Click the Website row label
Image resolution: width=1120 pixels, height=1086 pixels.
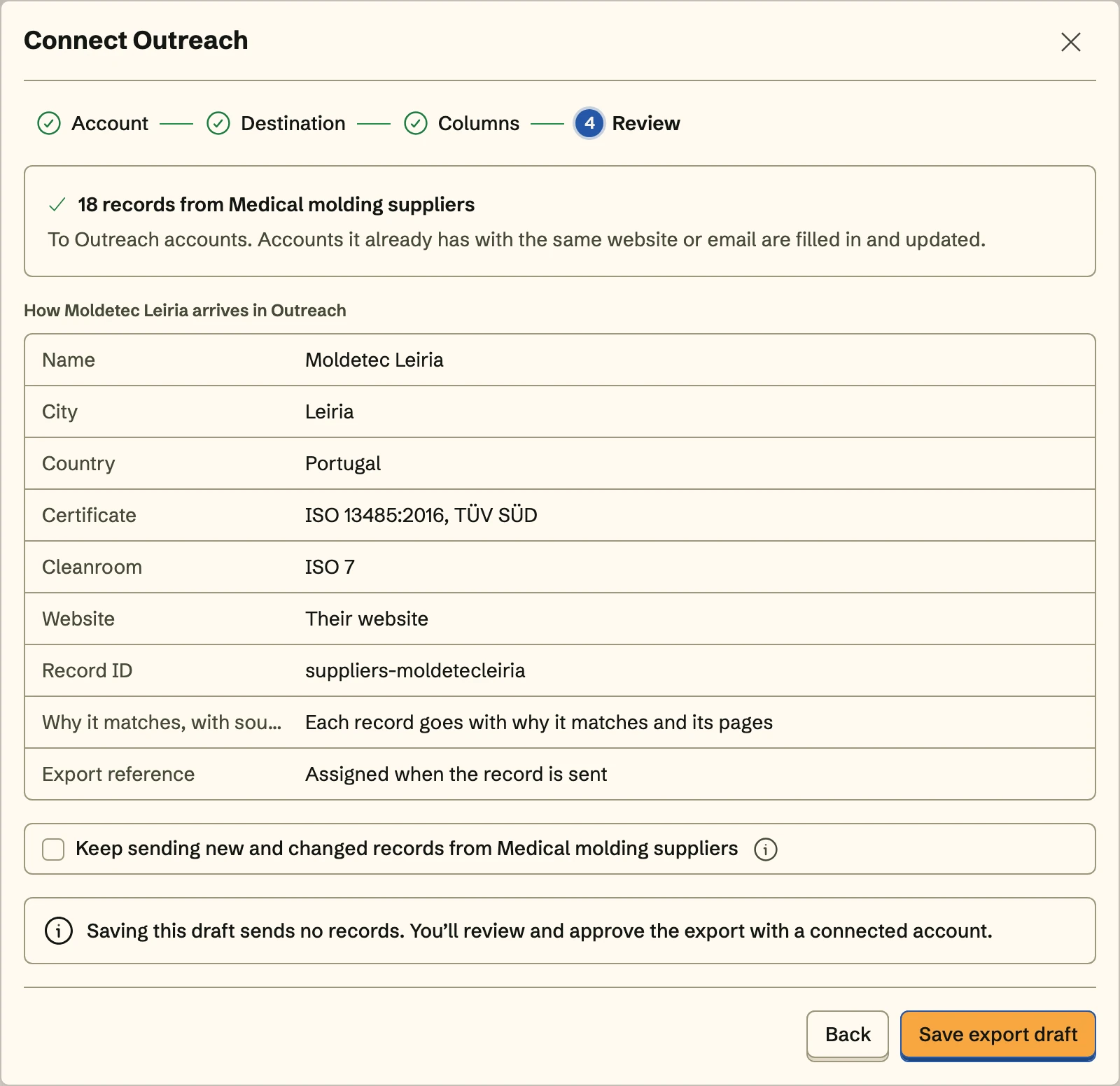tap(78, 619)
